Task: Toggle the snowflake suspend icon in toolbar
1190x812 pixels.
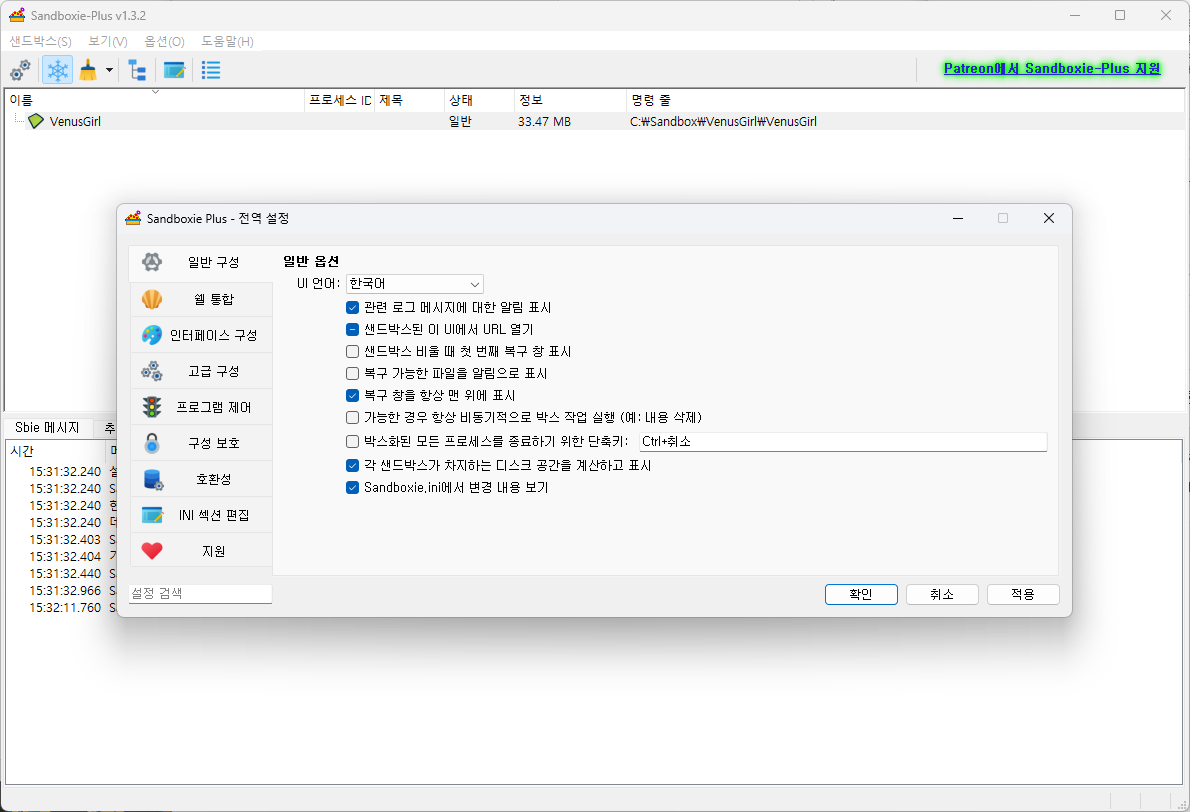Action: (x=58, y=71)
